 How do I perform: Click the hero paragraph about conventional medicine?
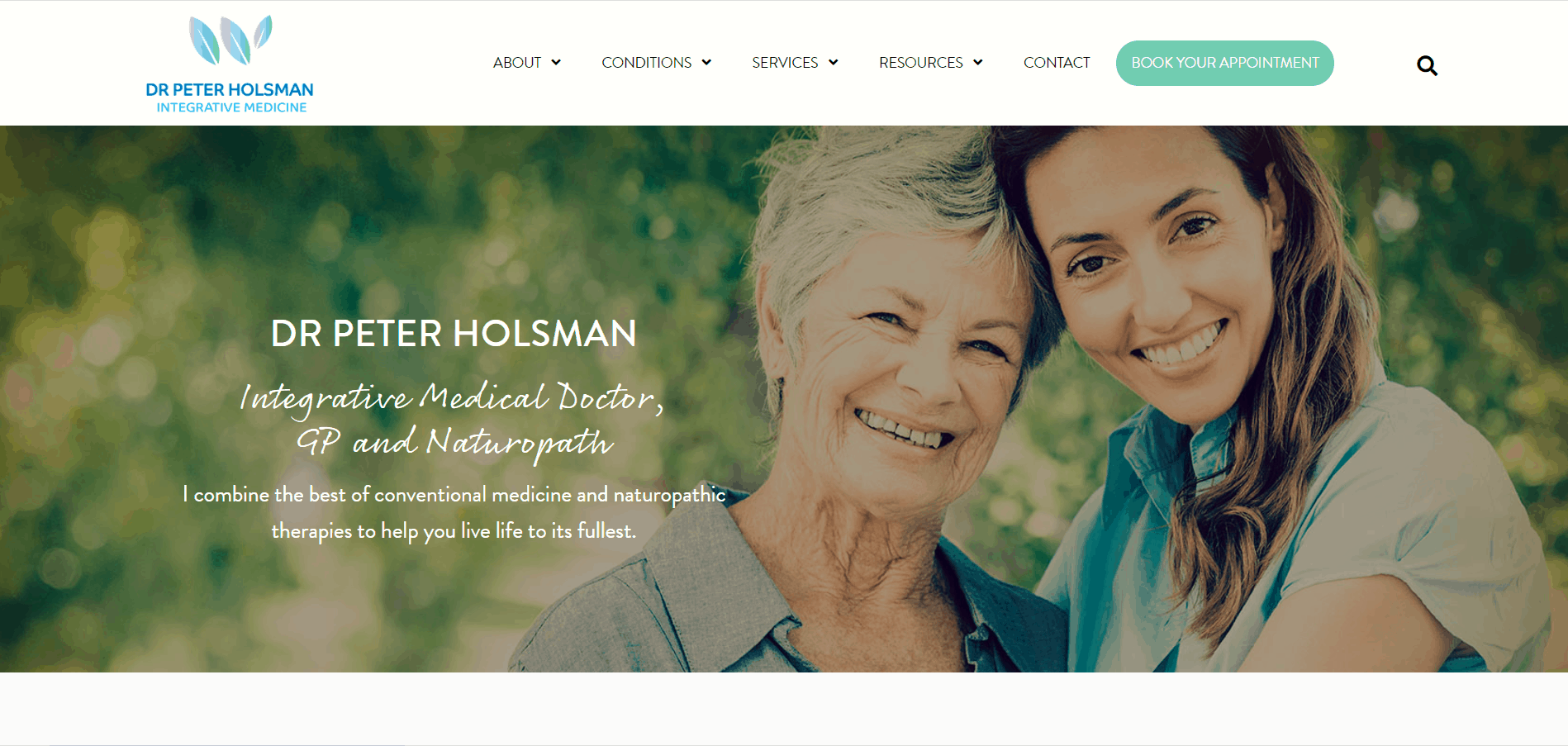point(454,512)
